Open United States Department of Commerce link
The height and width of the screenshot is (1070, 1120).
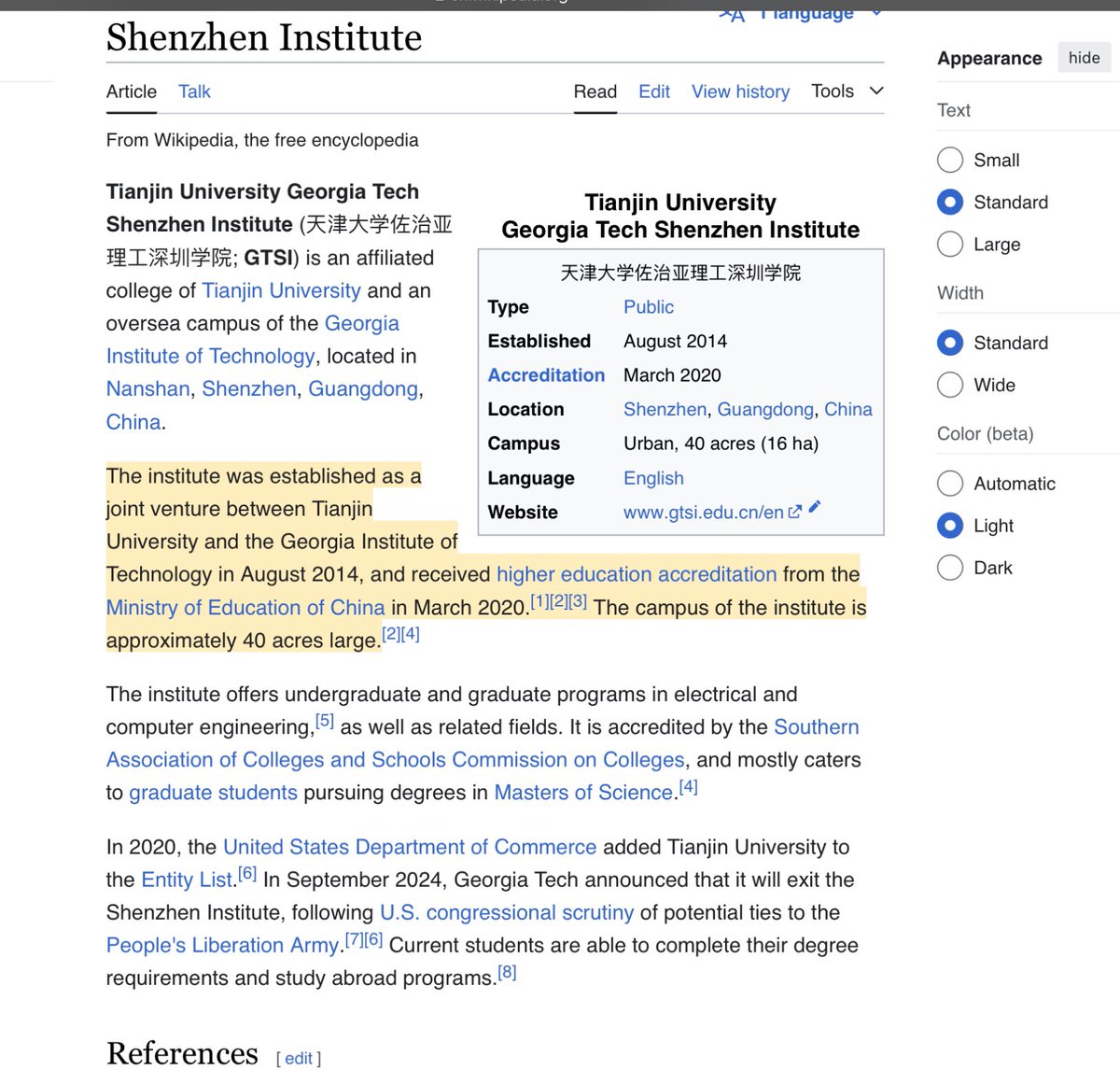(410, 847)
